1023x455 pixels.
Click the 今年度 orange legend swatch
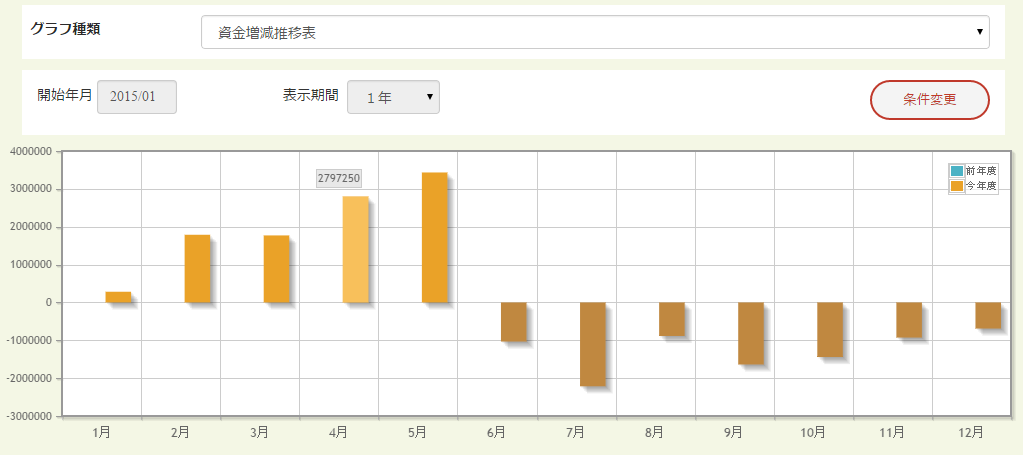[957, 186]
